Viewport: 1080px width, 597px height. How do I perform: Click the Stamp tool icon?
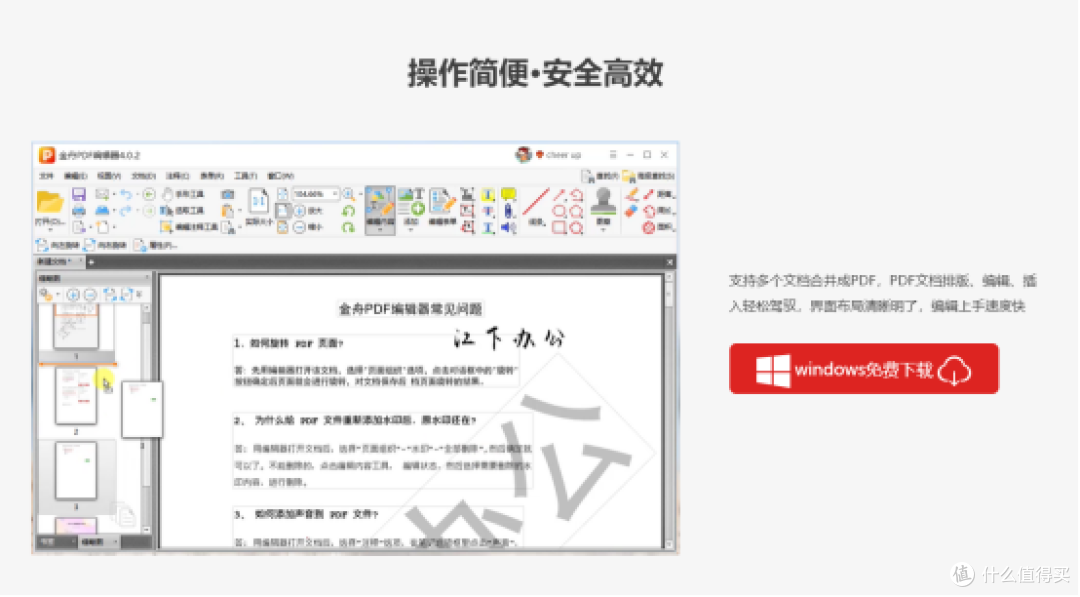tap(603, 201)
